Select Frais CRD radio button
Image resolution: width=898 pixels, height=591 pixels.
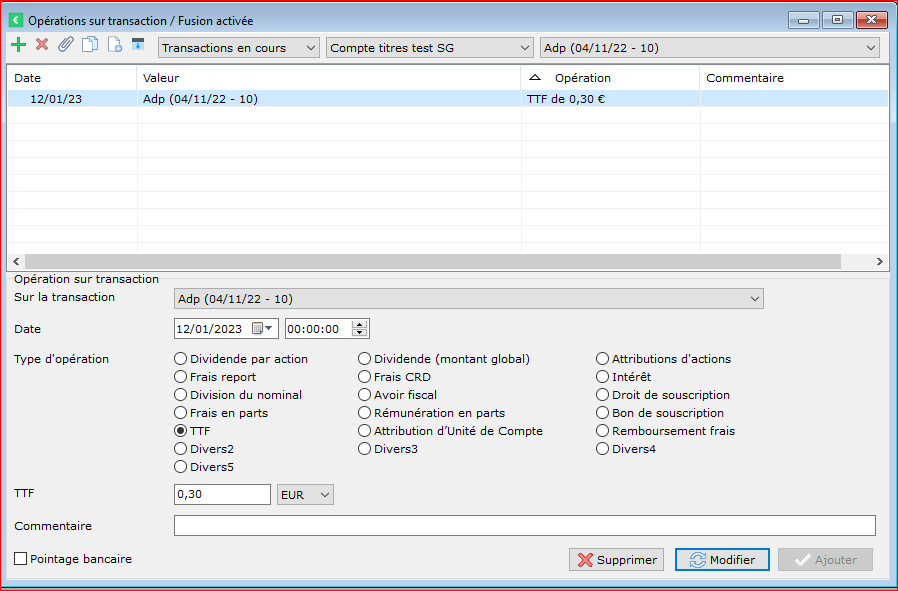pos(364,377)
